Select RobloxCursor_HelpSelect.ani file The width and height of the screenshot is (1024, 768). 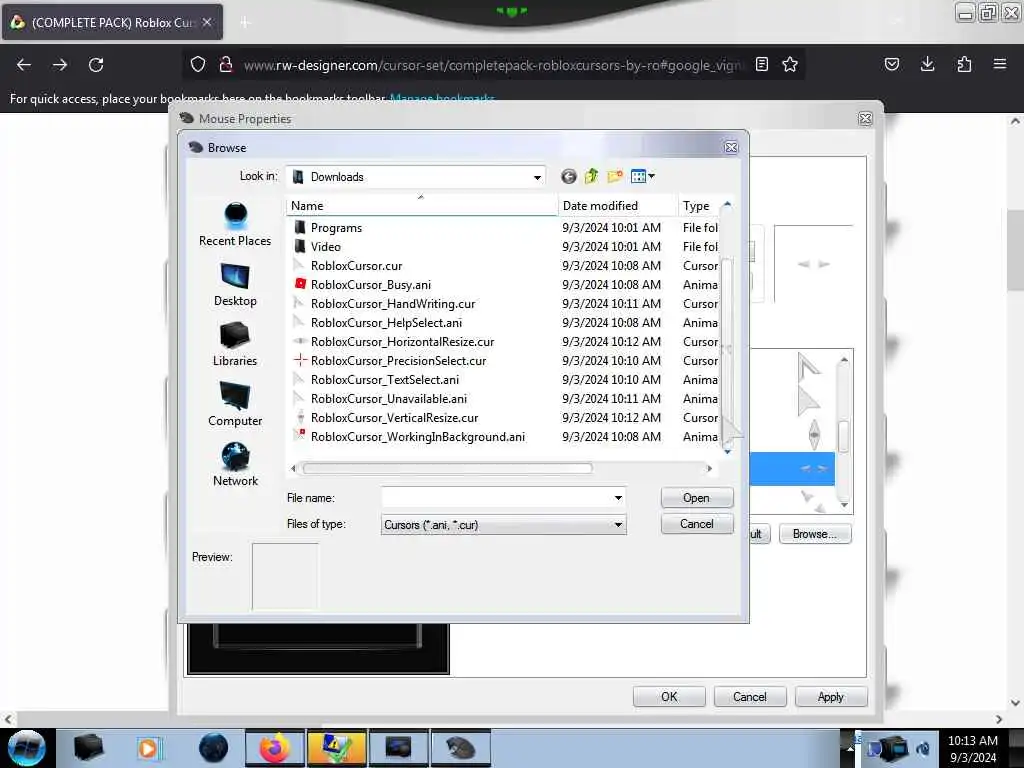tap(387, 323)
